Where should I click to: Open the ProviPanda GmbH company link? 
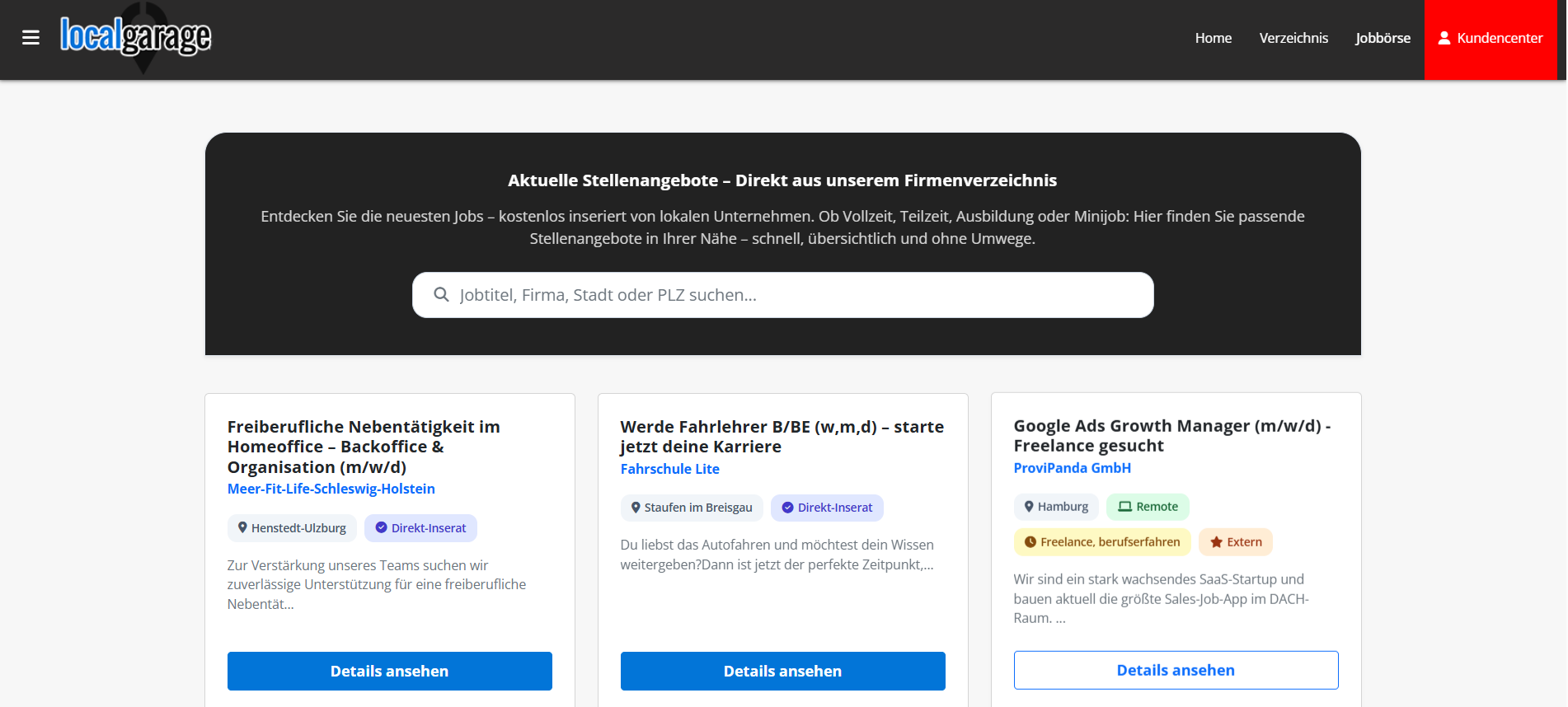[1072, 468]
